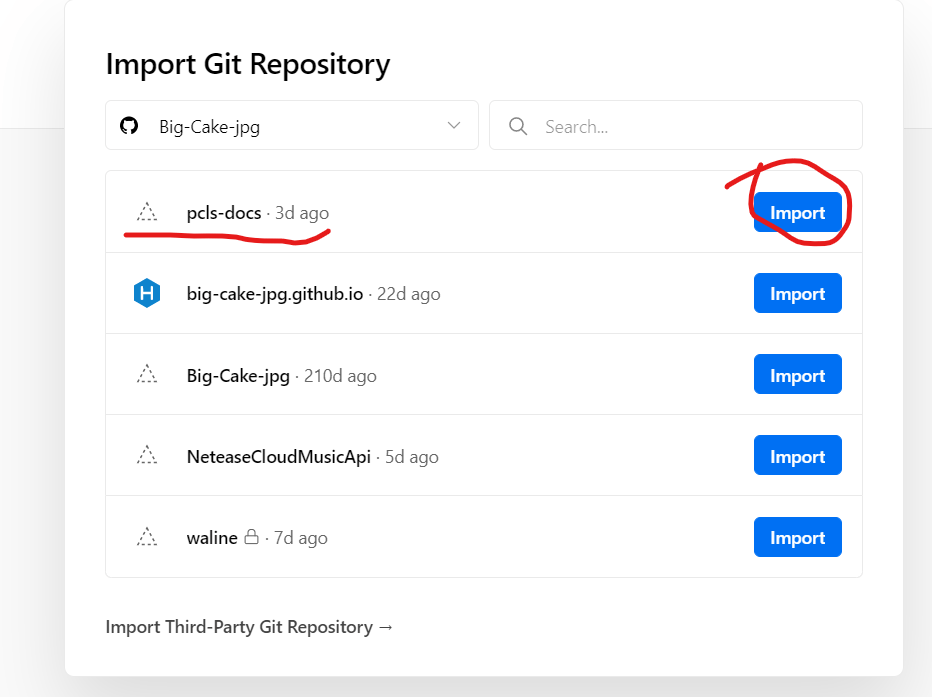This screenshot has width=932, height=697.
Task: Click the lock icon next to waline
Action: click(252, 537)
